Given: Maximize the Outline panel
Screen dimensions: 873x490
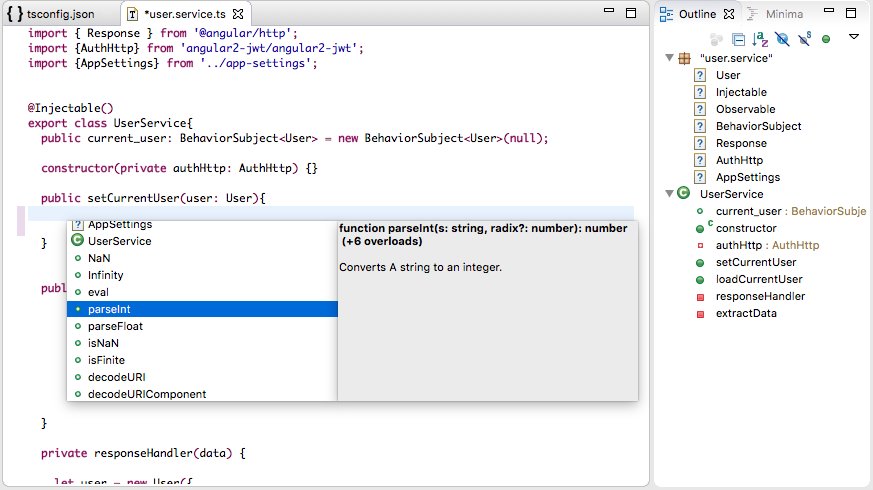Looking at the screenshot, I should 851,13.
